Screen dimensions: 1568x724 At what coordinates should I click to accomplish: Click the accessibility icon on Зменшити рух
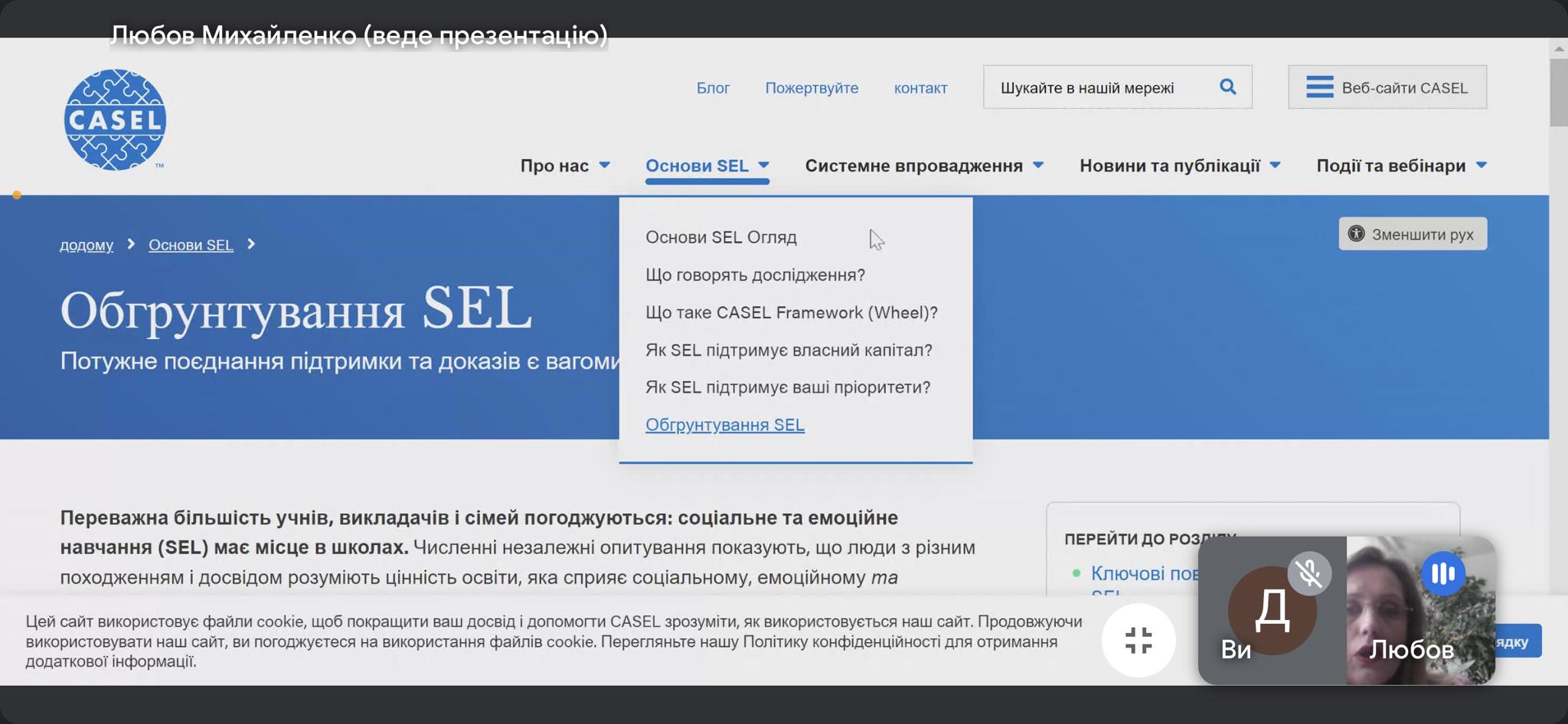point(1356,233)
